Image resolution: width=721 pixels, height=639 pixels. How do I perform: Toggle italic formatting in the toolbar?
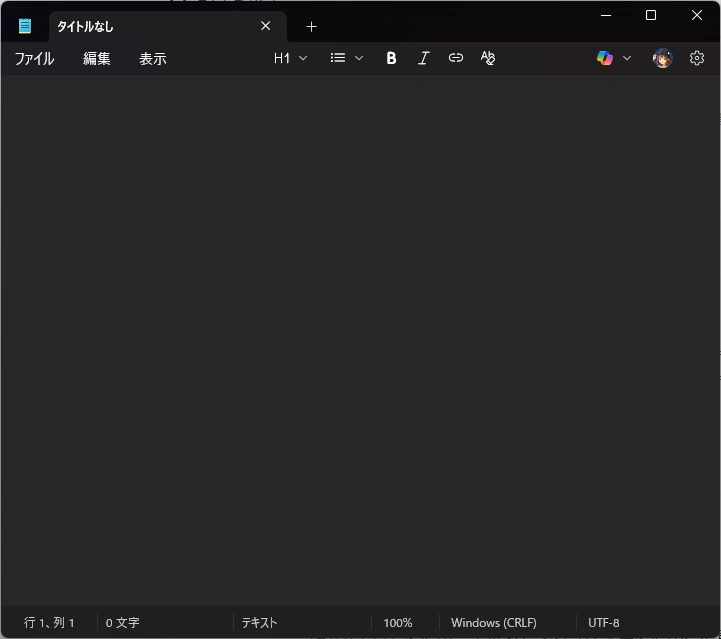click(423, 58)
